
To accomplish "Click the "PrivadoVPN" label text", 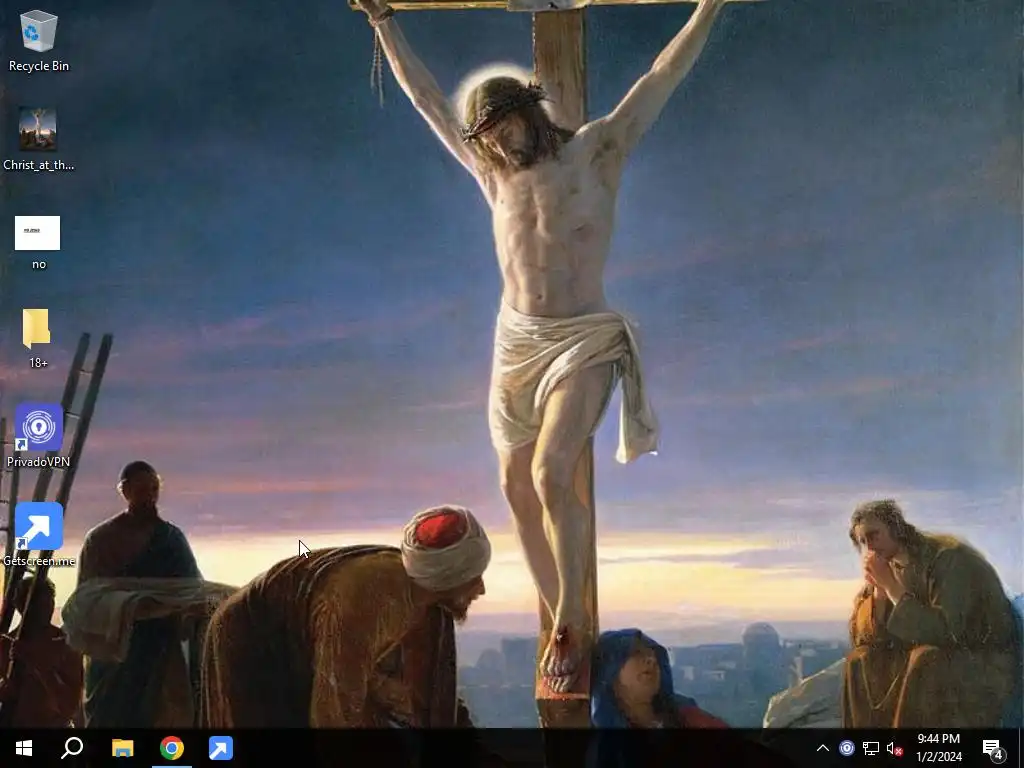I will tap(39, 462).
